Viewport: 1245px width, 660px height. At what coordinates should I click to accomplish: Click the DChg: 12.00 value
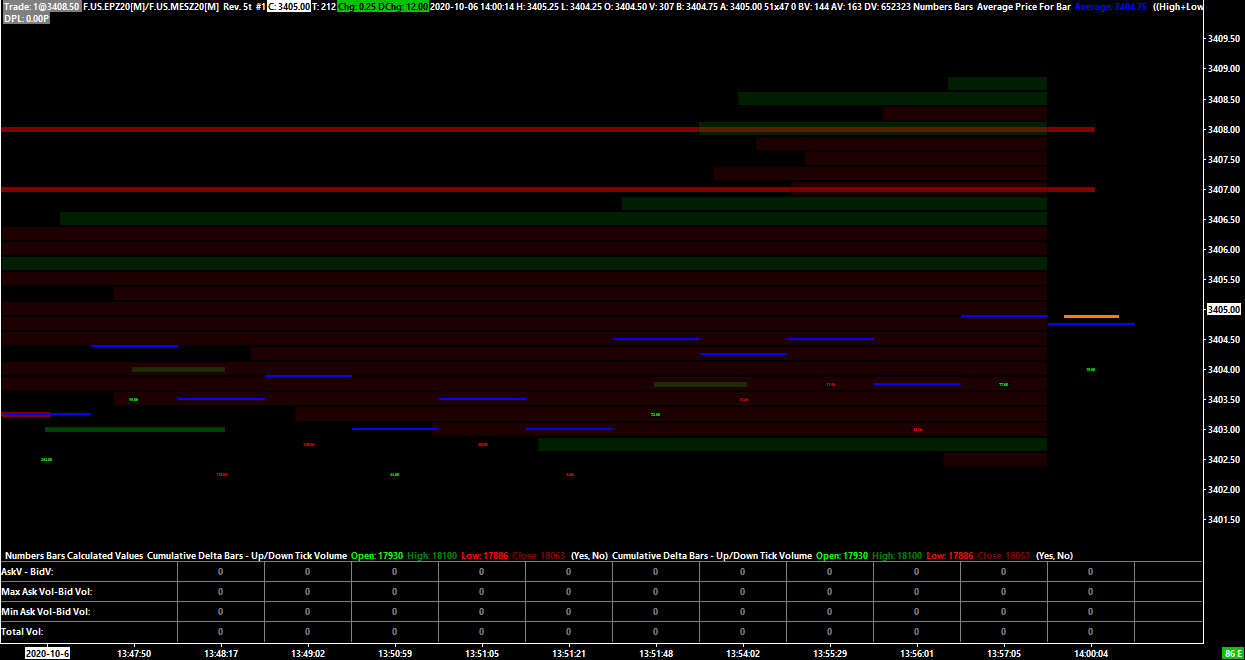point(403,6)
